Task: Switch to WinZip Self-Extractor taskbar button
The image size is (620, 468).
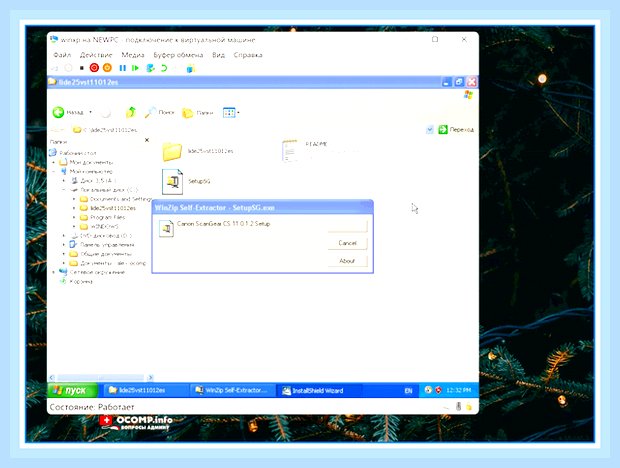Action: pos(232,391)
